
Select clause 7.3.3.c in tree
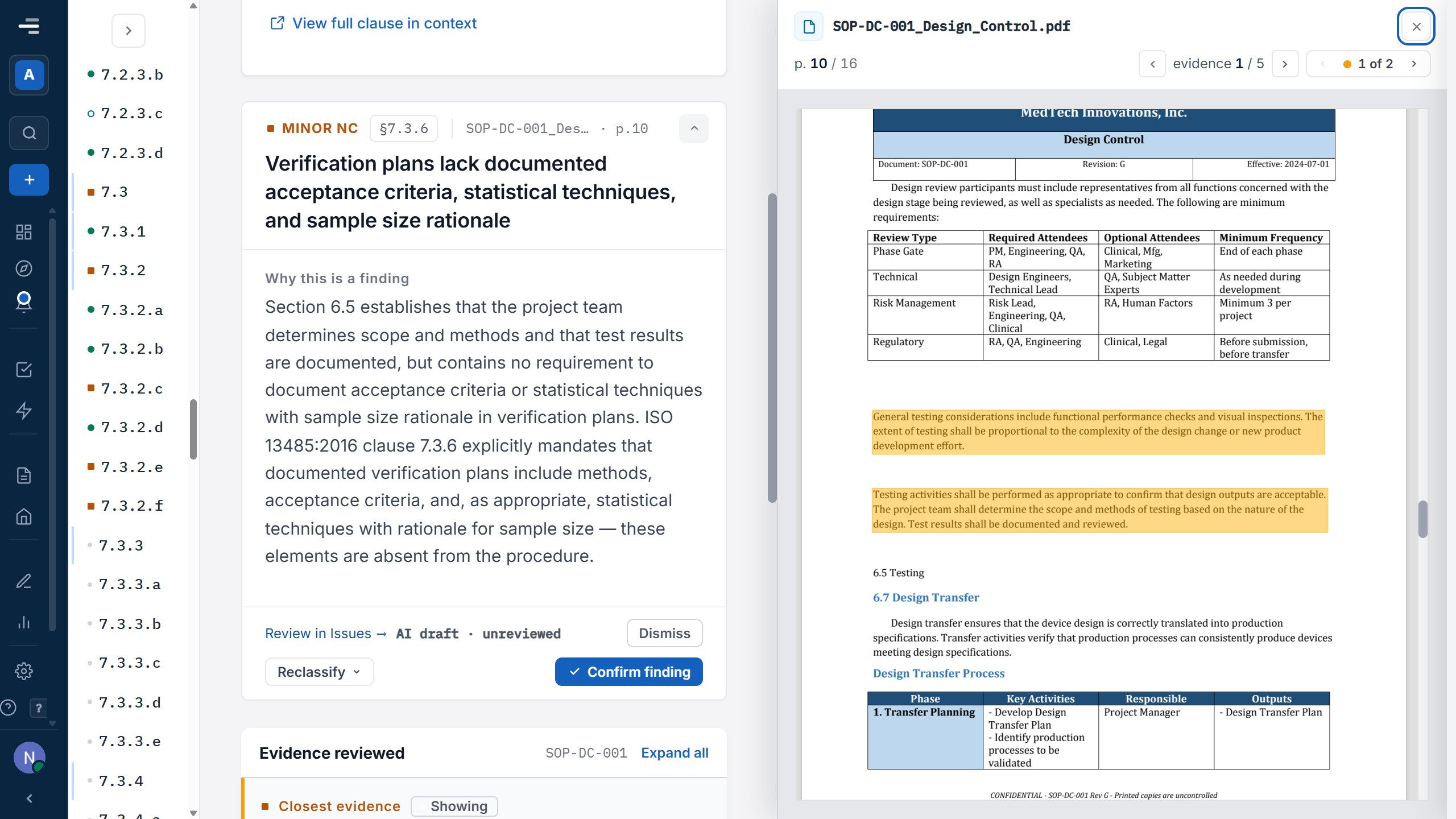(125, 663)
